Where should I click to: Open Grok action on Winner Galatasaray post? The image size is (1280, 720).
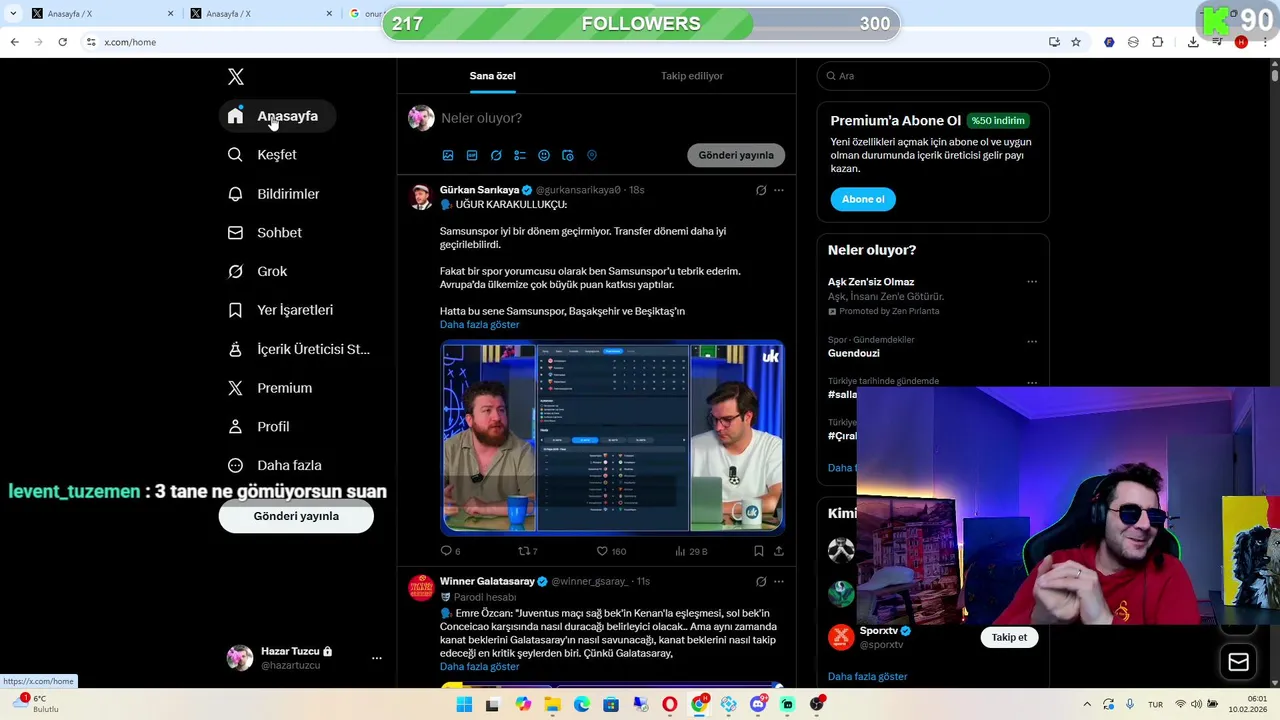coord(761,582)
